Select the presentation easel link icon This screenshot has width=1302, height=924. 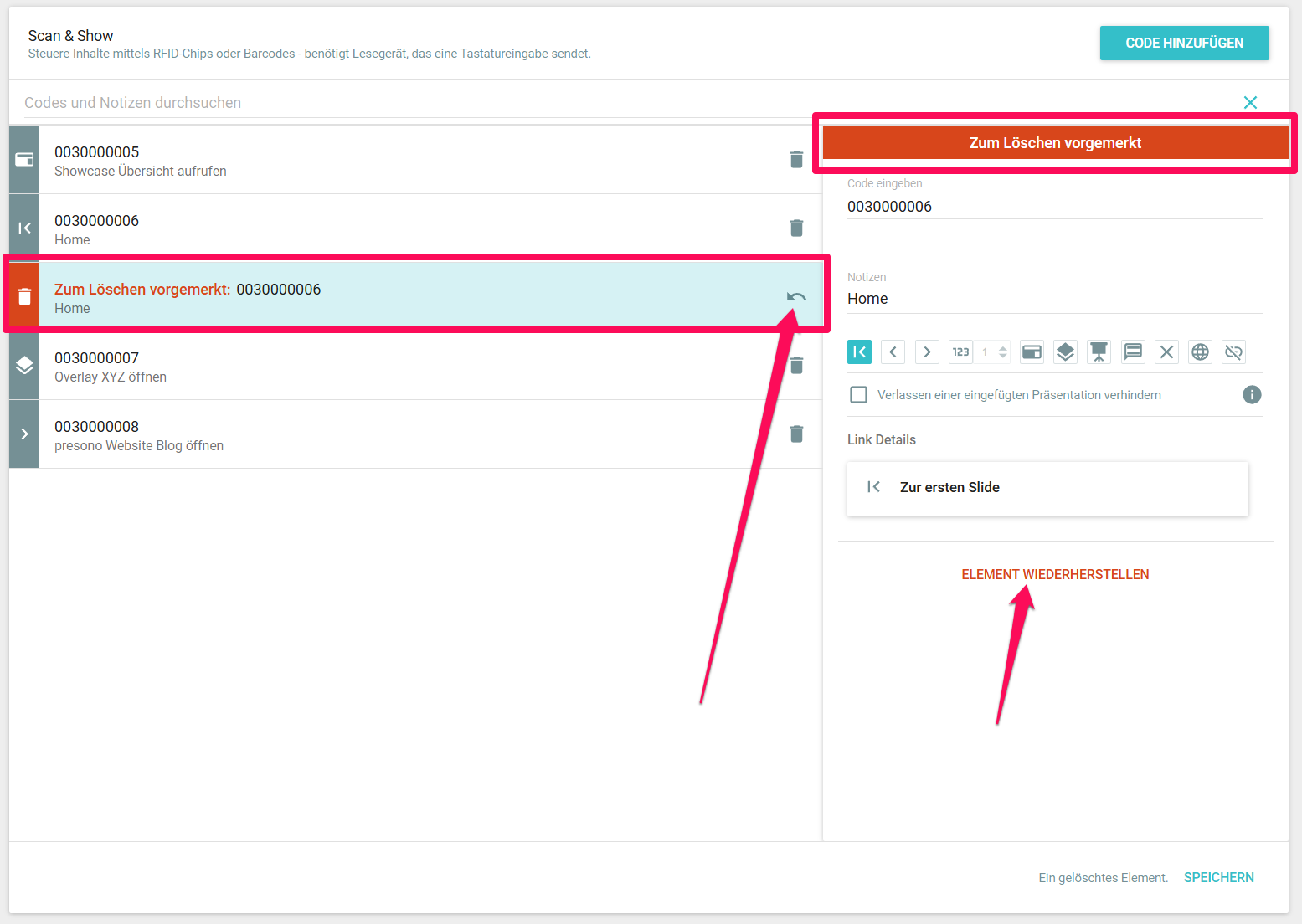tap(1099, 352)
